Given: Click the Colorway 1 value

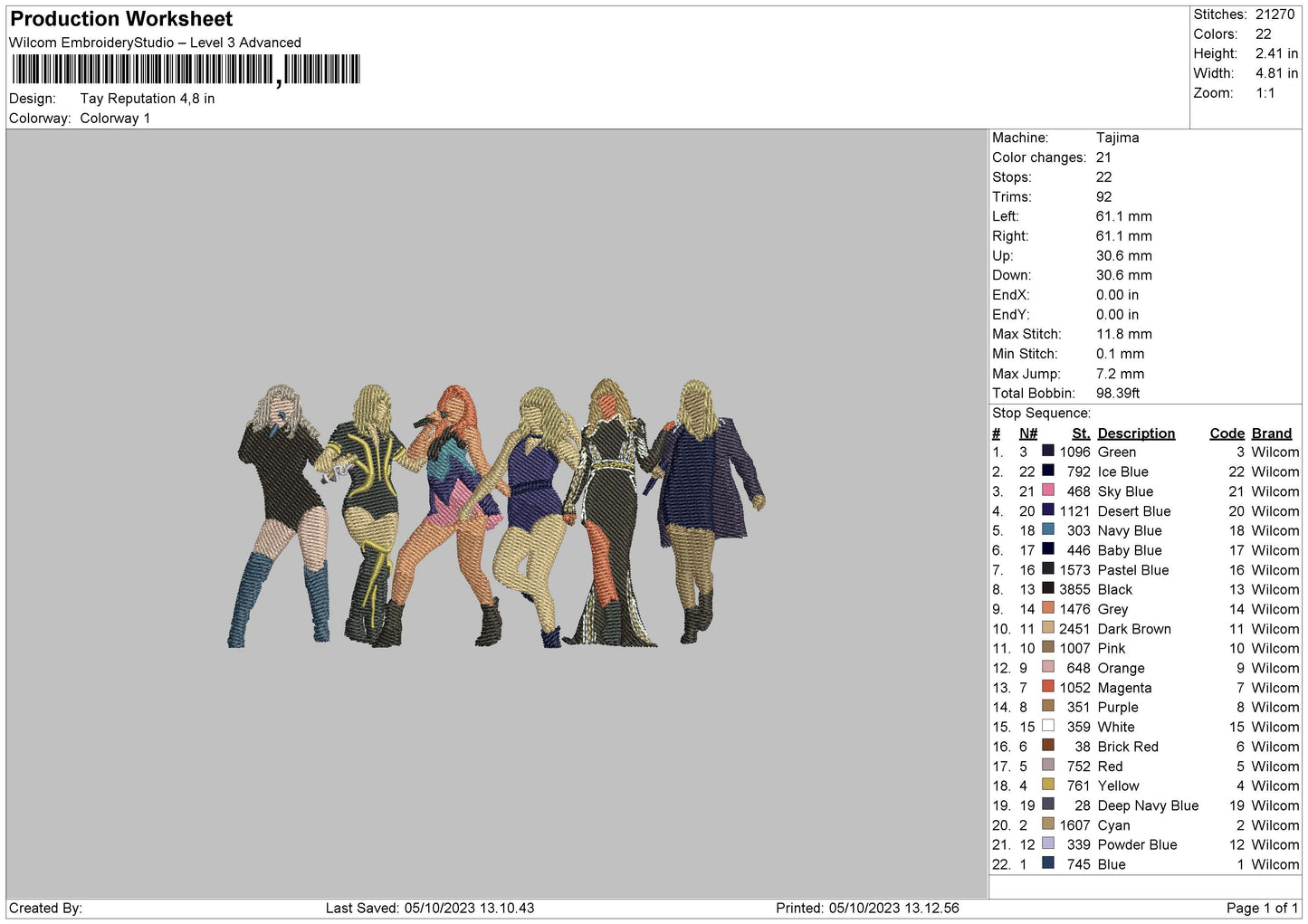Looking at the screenshot, I should click(x=115, y=119).
